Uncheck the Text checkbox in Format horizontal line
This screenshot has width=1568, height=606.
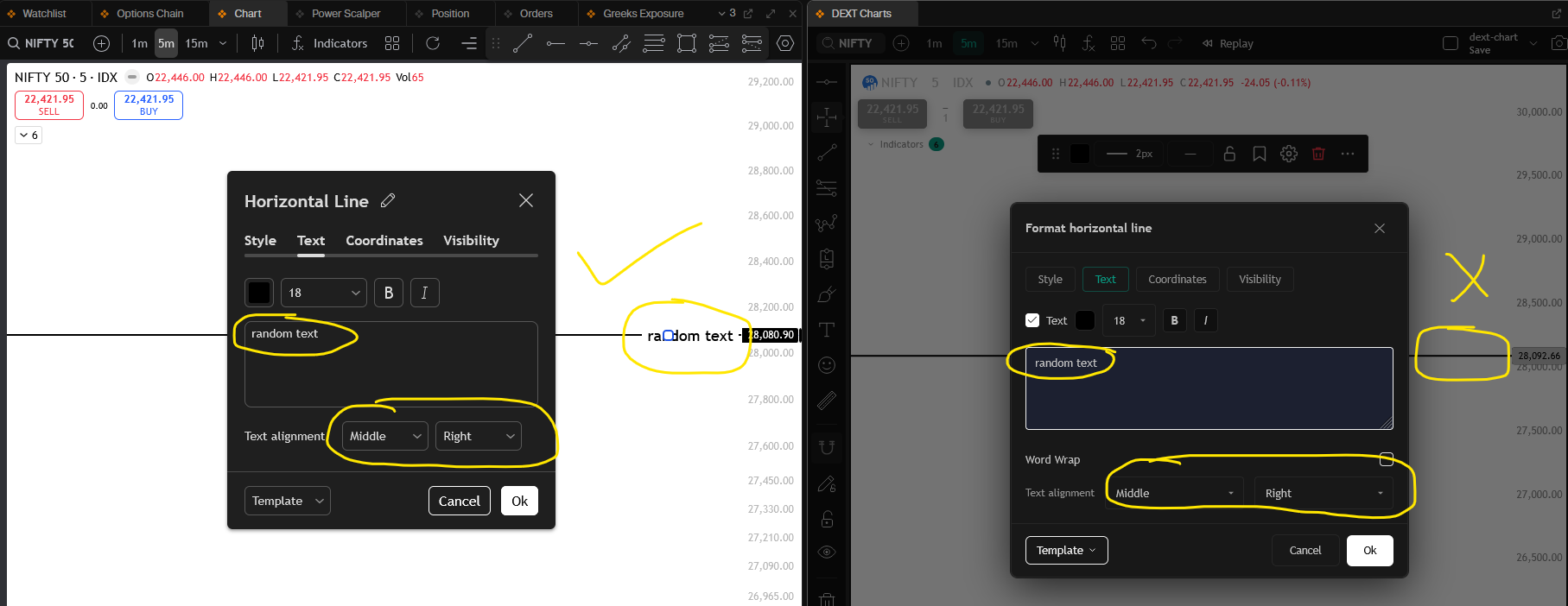(x=1032, y=320)
